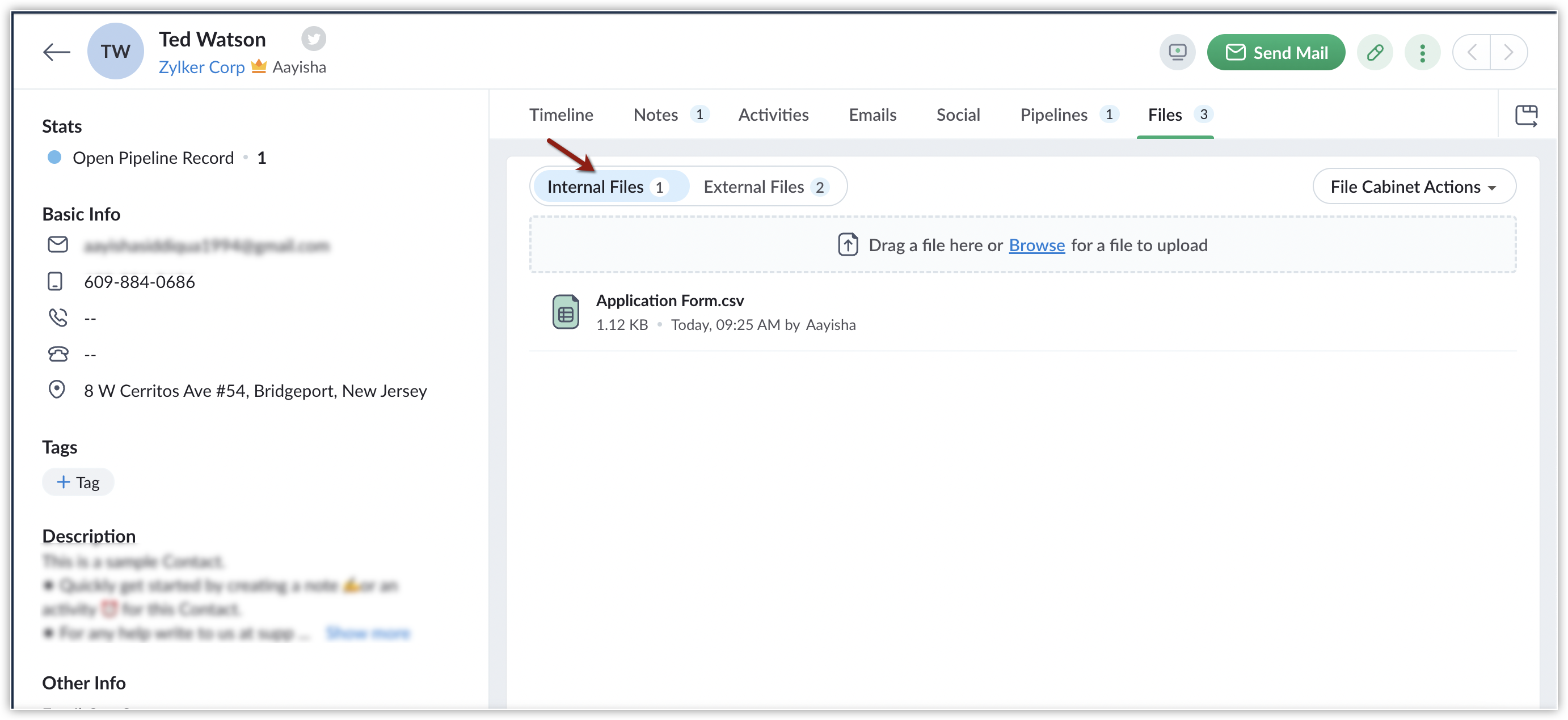Click the mobile phone icon
This screenshot has height=720, width=1568.
pyautogui.click(x=55, y=281)
